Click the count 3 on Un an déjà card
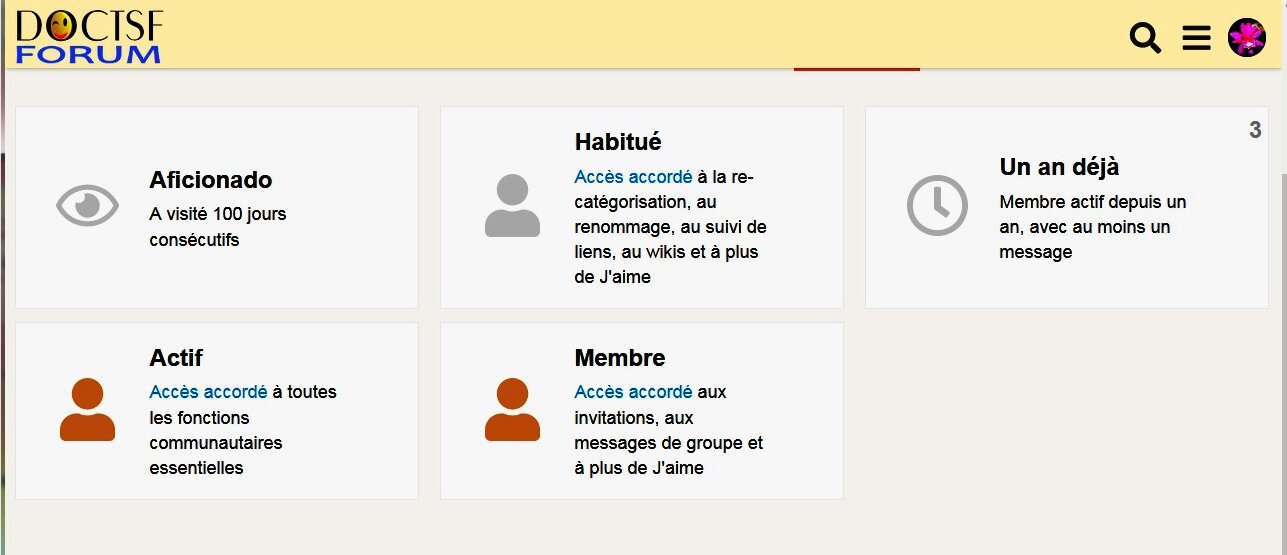The width and height of the screenshot is (1287, 555). (x=1255, y=130)
